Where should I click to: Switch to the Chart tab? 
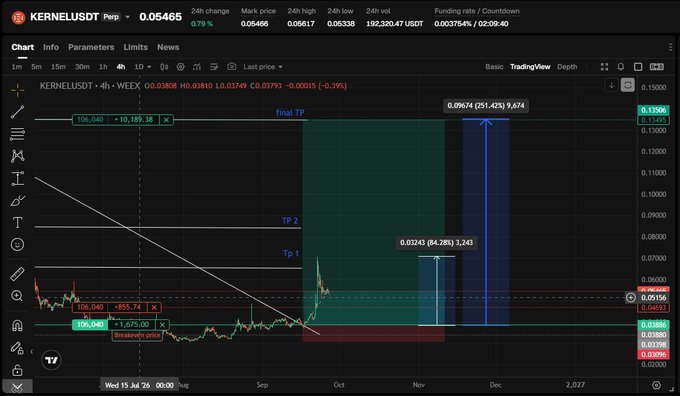[23, 47]
